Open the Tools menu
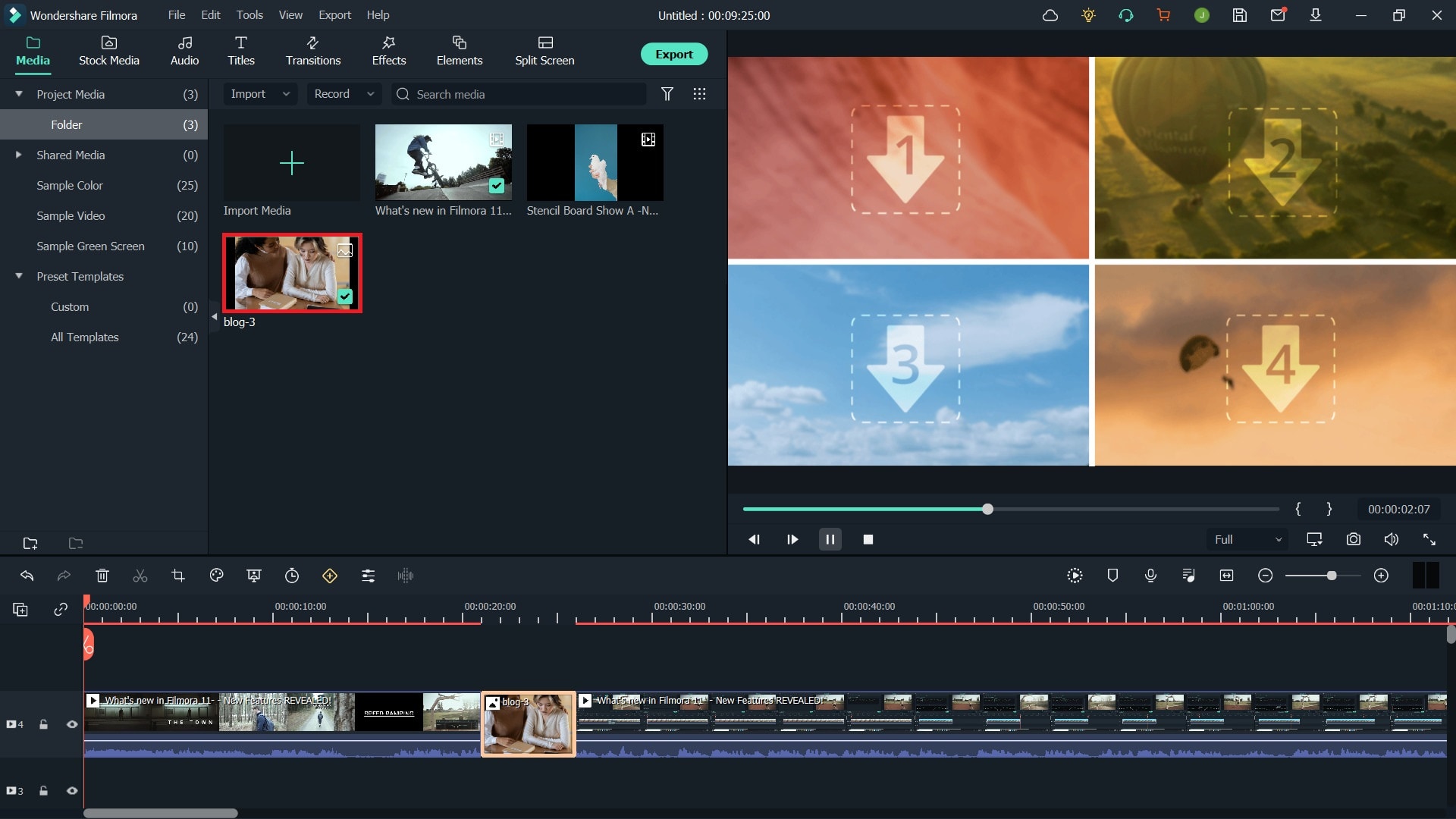This screenshot has width=1456, height=819. (249, 15)
